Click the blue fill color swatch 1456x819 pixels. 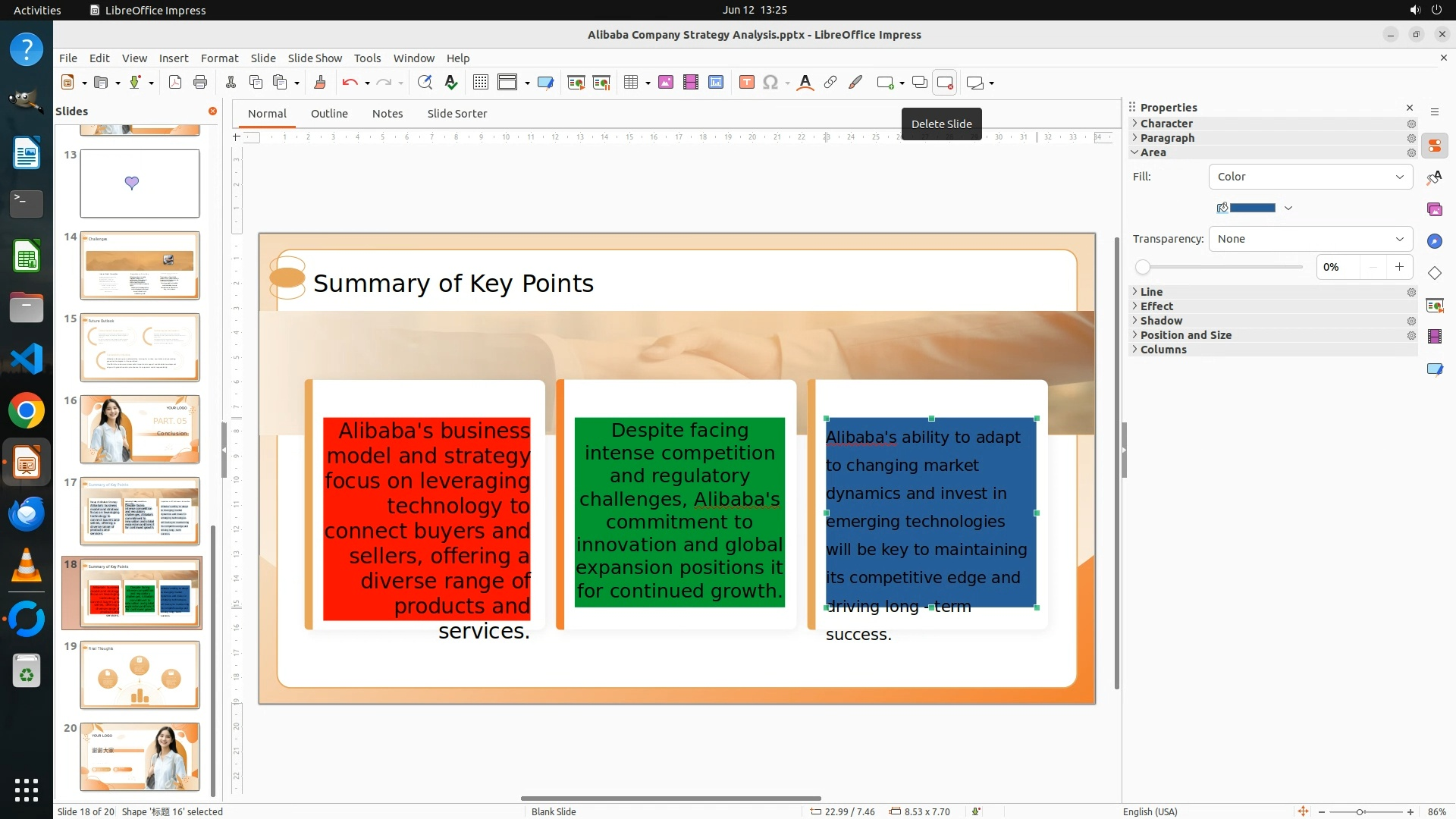(x=1252, y=208)
